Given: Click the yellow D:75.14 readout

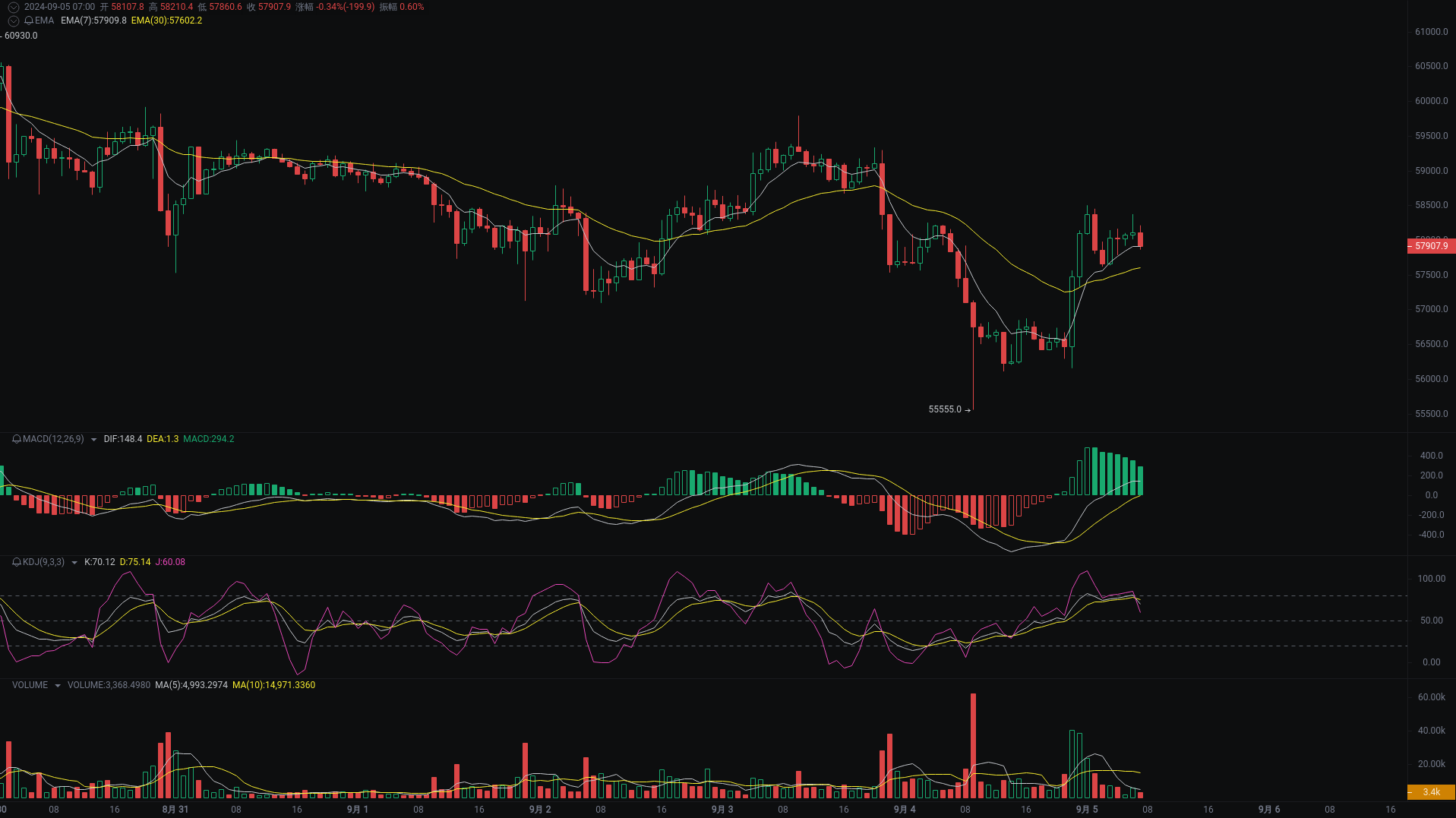Looking at the screenshot, I should [x=135, y=562].
